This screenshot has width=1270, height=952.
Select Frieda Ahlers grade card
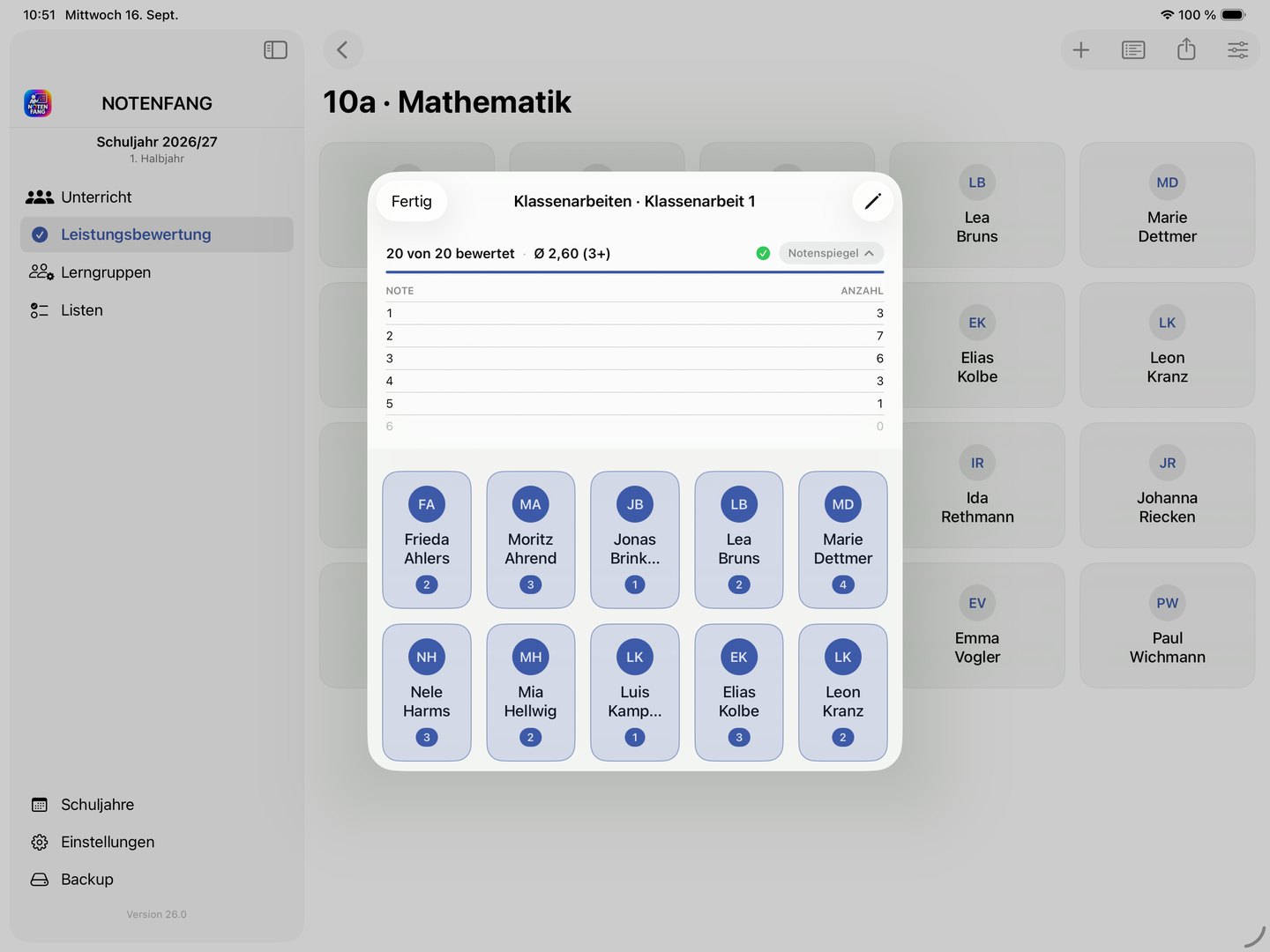pos(427,539)
